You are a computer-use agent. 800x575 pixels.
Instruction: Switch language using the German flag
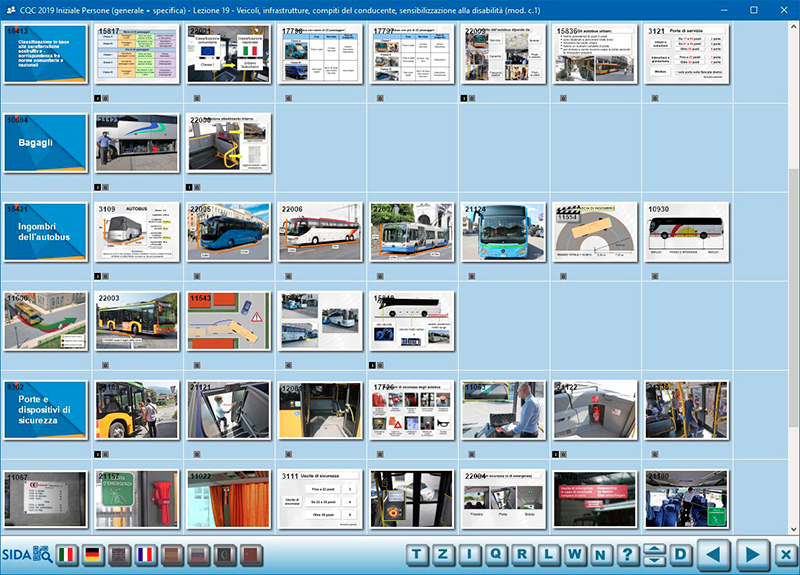click(x=94, y=555)
